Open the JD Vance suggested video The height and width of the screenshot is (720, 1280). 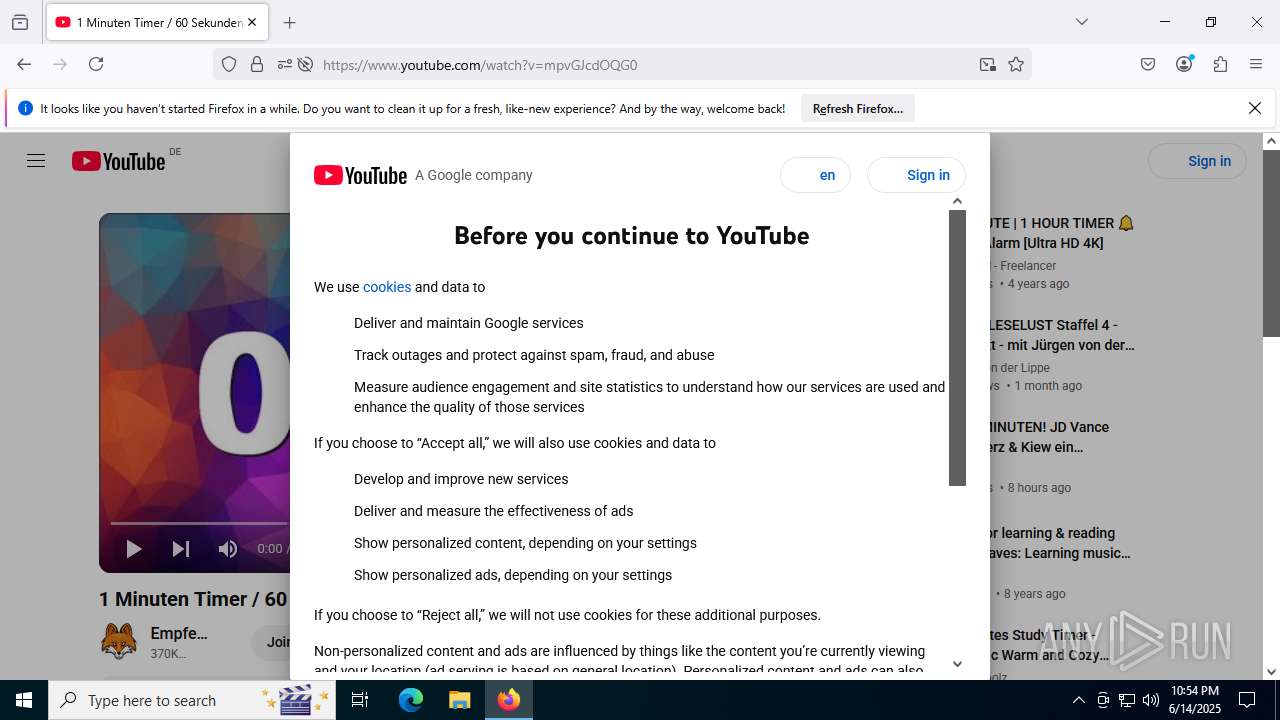1048,437
